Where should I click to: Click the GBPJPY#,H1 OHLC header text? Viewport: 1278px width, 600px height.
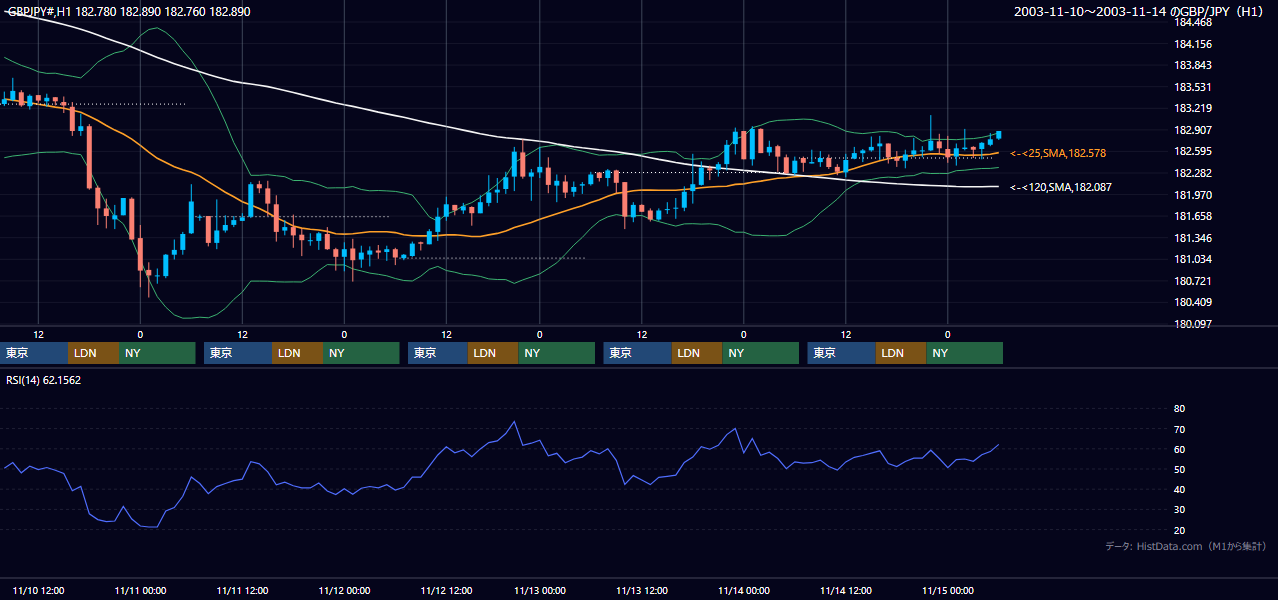129,12
